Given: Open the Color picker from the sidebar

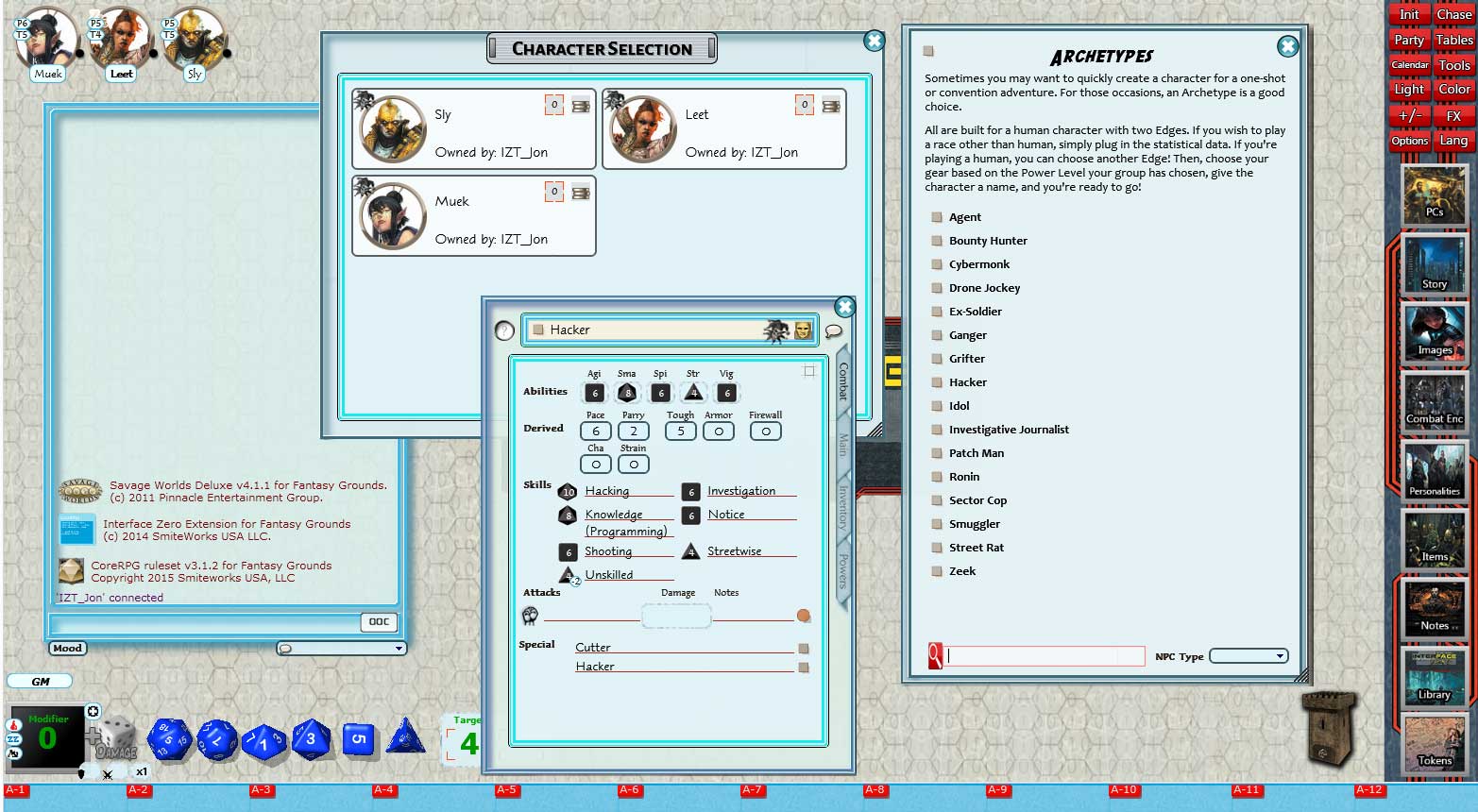Looking at the screenshot, I should pyautogui.click(x=1453, y=88).
